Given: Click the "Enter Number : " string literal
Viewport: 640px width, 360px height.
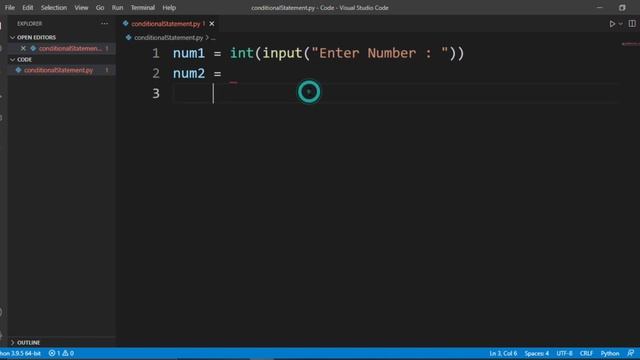Looking at the screenshot, I should click(380, 53).
